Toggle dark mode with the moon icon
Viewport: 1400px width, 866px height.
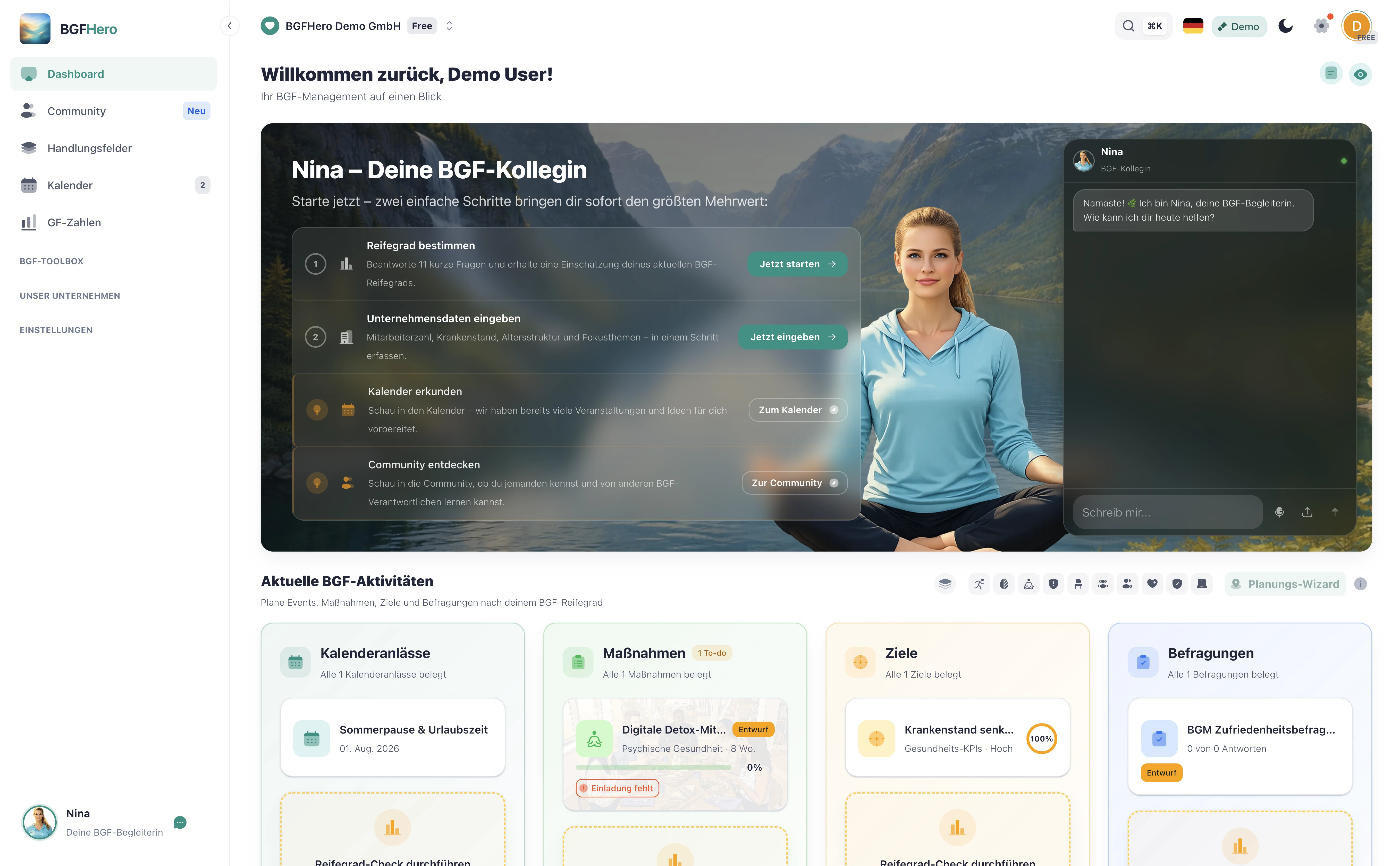point(1286,26)
